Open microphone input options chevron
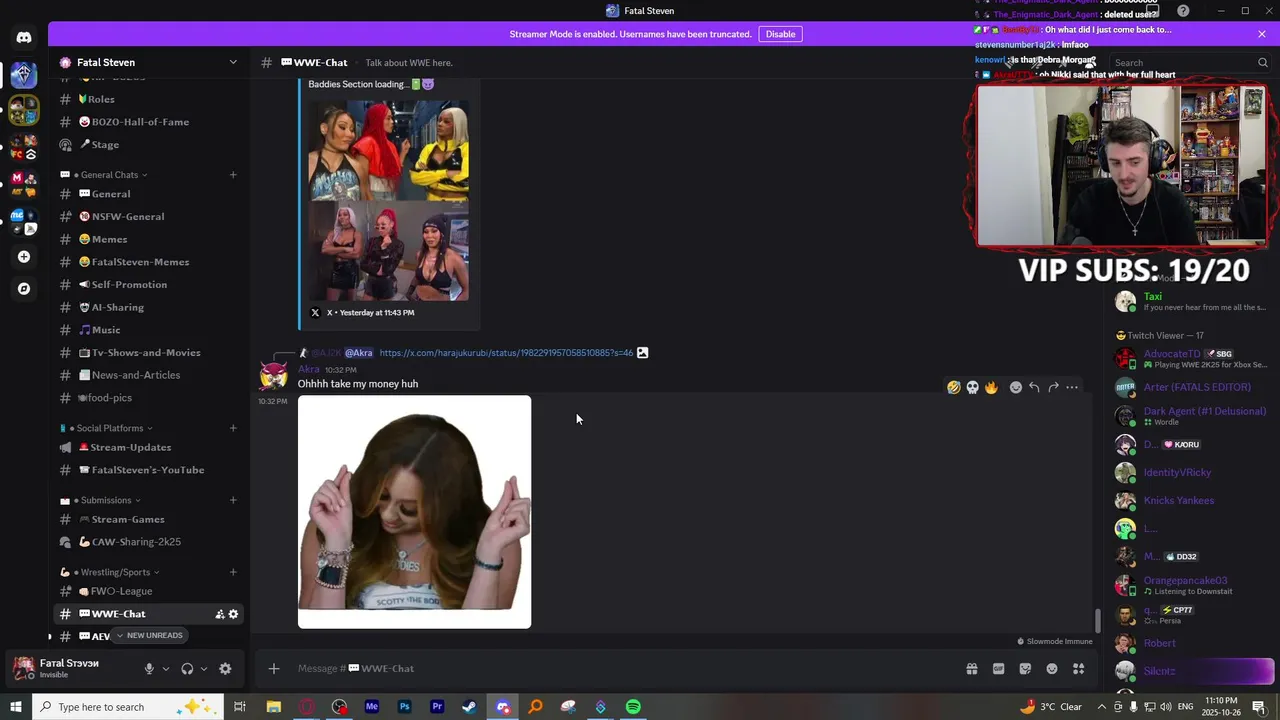1280x720 pixels. [x=166, y=669]
